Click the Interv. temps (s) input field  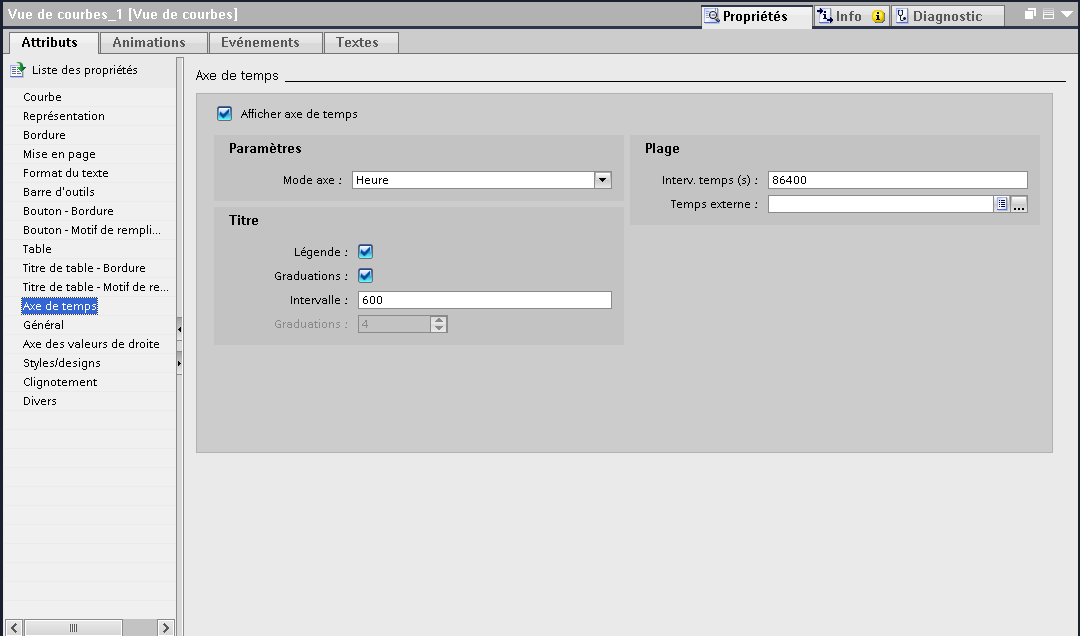[x=897, y=180]
